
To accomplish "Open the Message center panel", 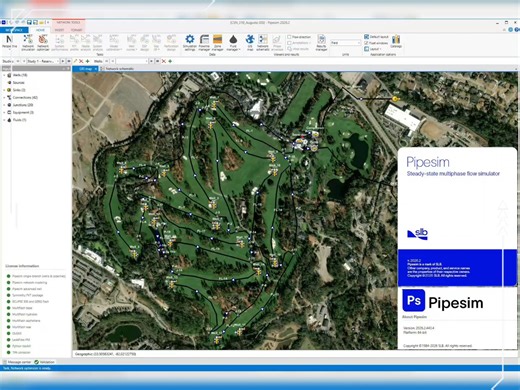I will [17, 362].
